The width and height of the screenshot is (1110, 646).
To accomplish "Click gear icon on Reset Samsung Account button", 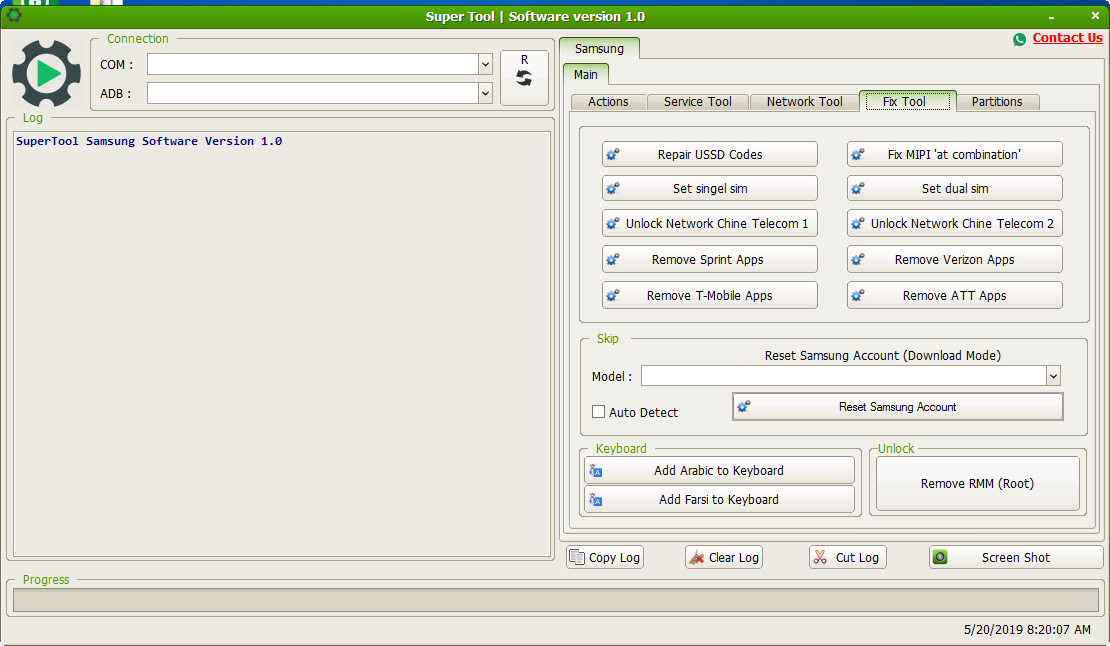I will pos(744,407).
